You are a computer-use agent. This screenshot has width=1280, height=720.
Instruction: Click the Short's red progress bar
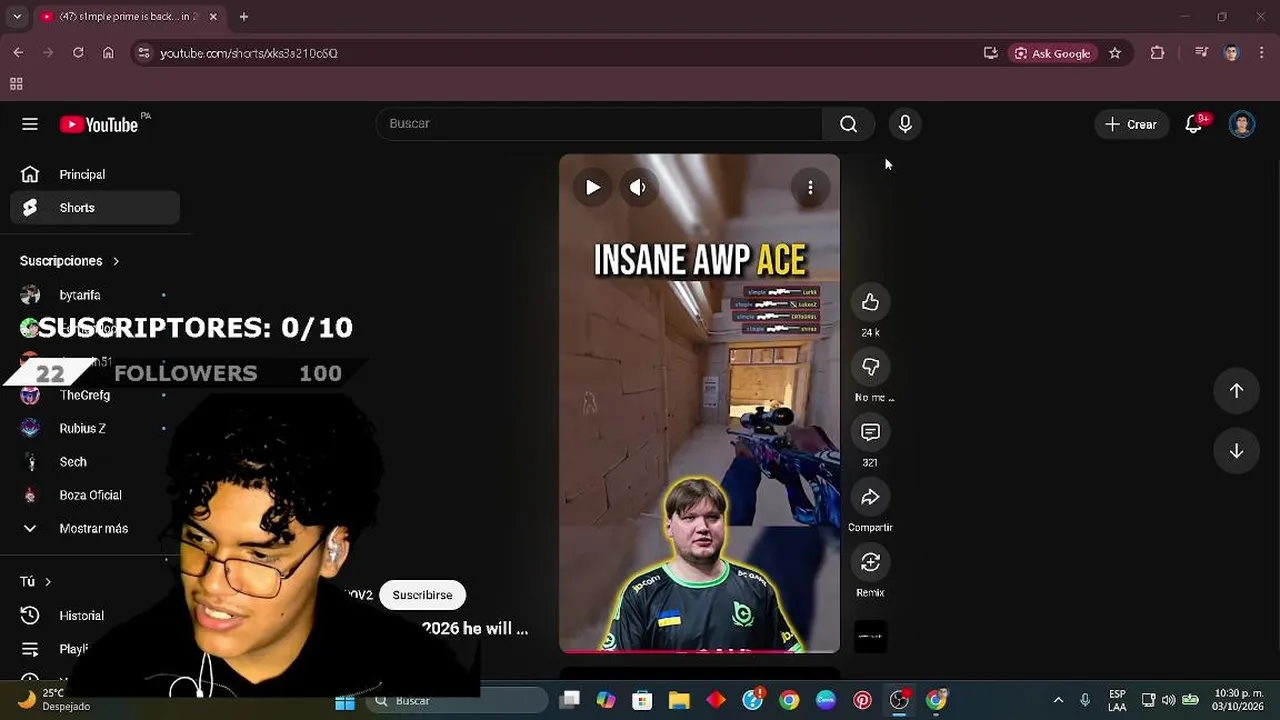pos(699,651)
